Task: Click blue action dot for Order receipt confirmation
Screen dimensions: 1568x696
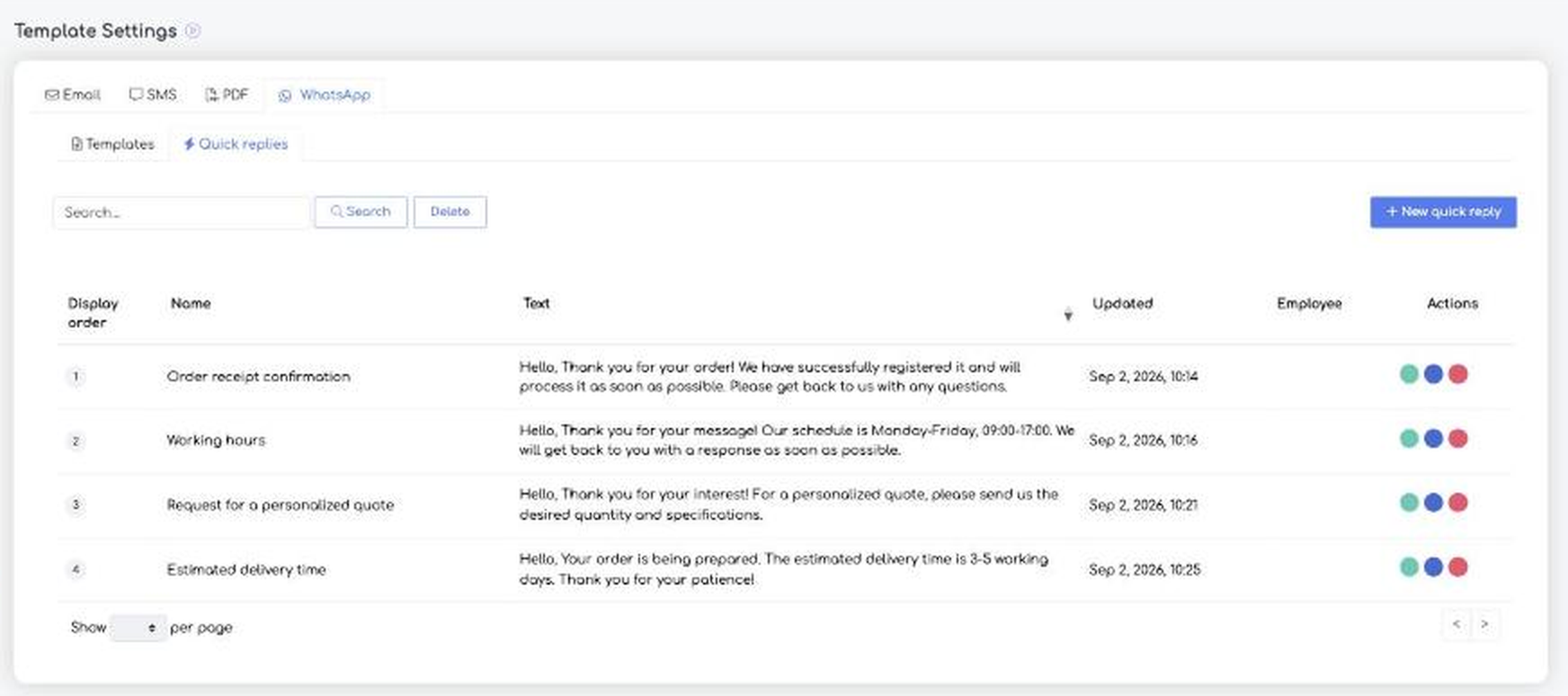Action: tap(1433, 374)
